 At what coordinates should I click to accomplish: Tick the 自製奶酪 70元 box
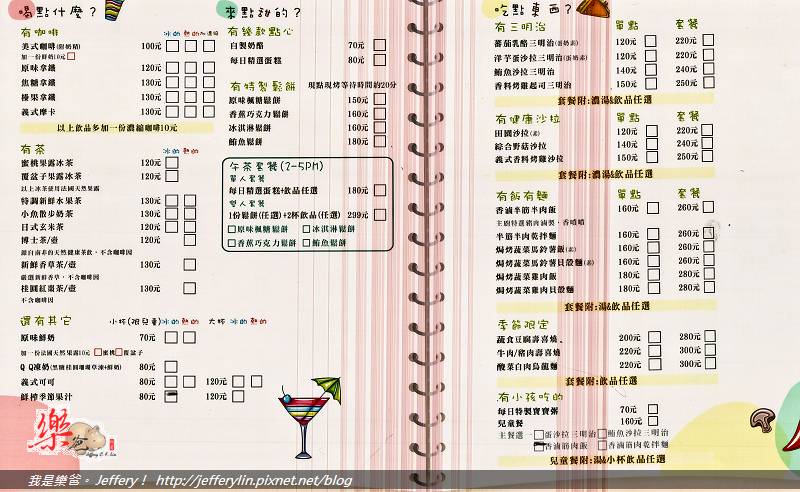(x=380, y=45)
